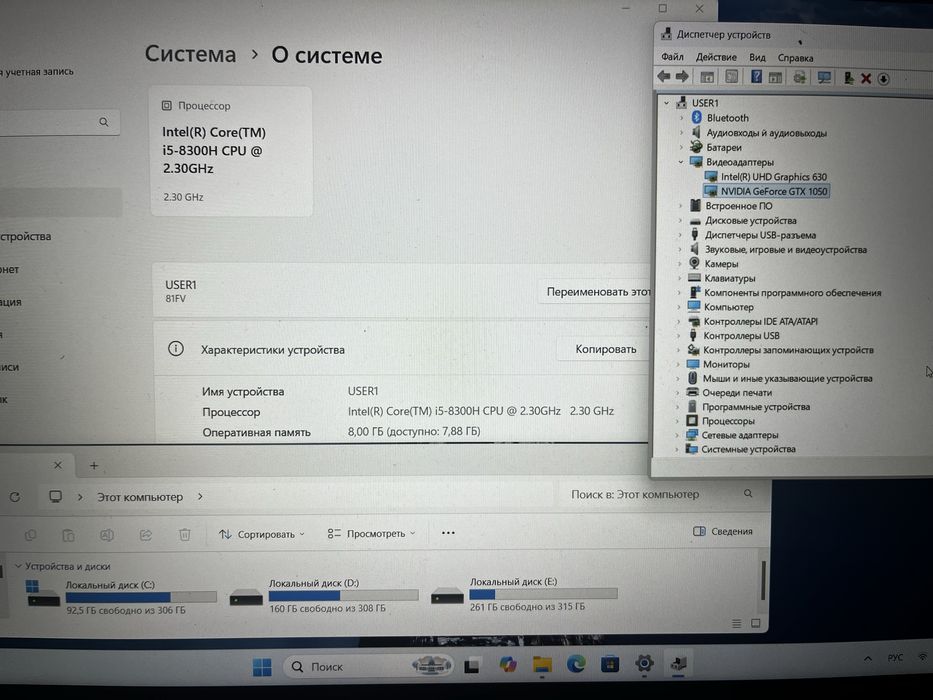Click the Переименовать этот ПК button
This screenshot has width=933, height=700.
pos(595,292)
